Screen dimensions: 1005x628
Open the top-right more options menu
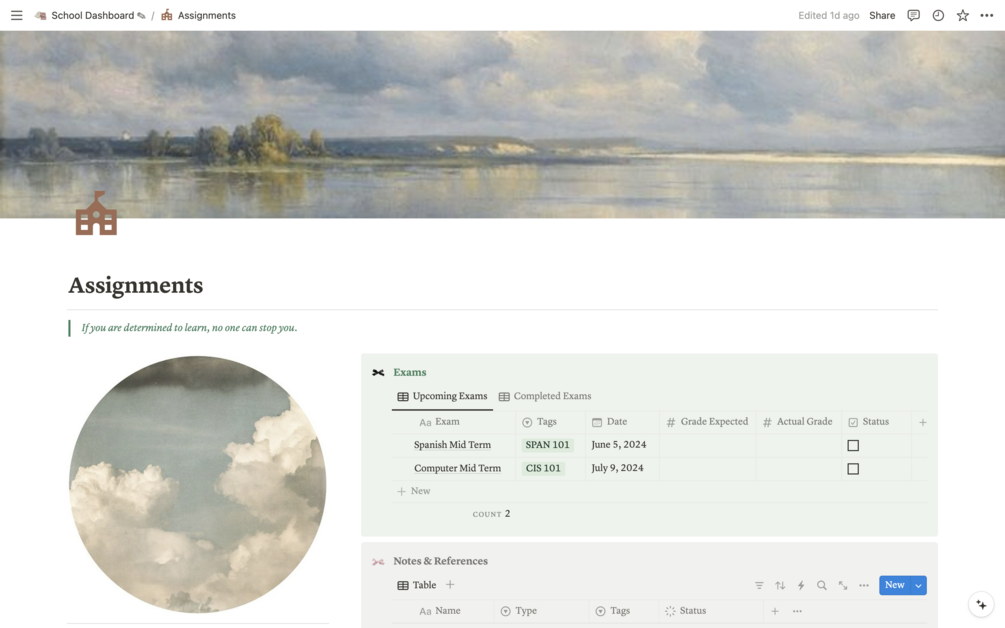tap(987, 15)
